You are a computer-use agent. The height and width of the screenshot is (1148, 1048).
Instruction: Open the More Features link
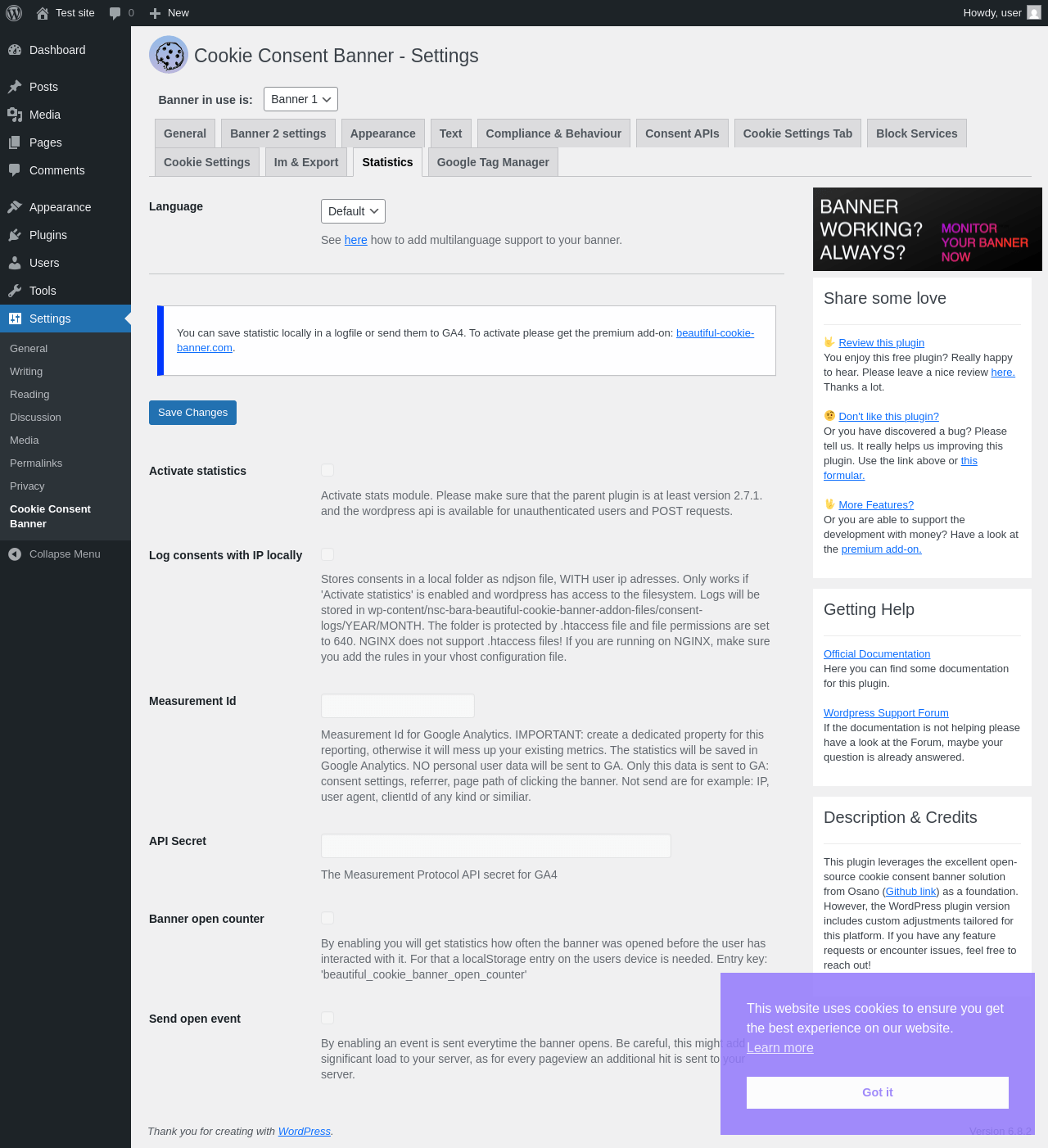[876, 505]
